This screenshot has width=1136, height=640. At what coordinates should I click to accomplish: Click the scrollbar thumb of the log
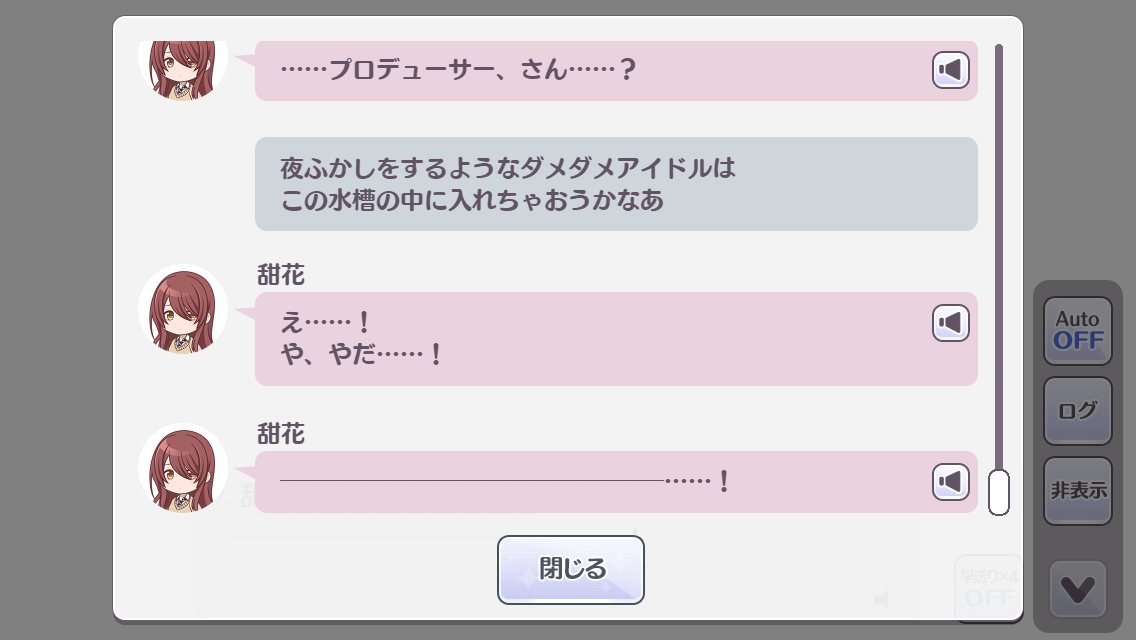click(x=998, y=491)
